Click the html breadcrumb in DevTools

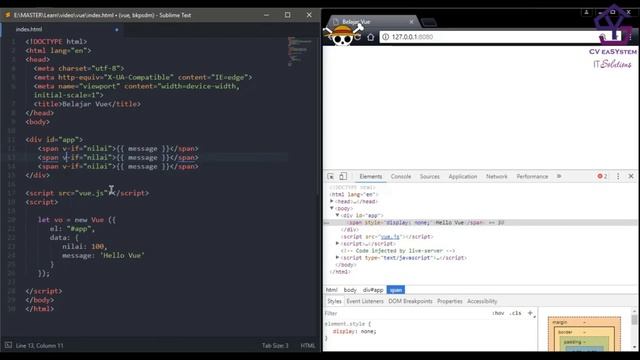pos(331,290)
